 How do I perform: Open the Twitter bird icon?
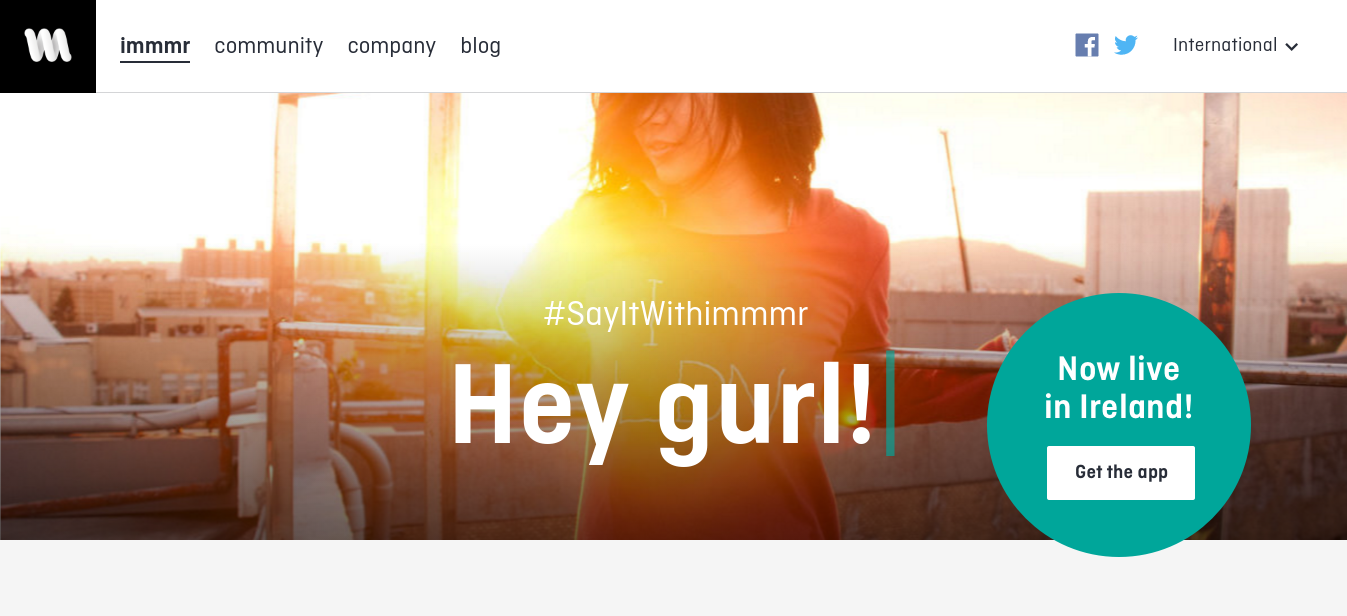tap(1126, 45)
